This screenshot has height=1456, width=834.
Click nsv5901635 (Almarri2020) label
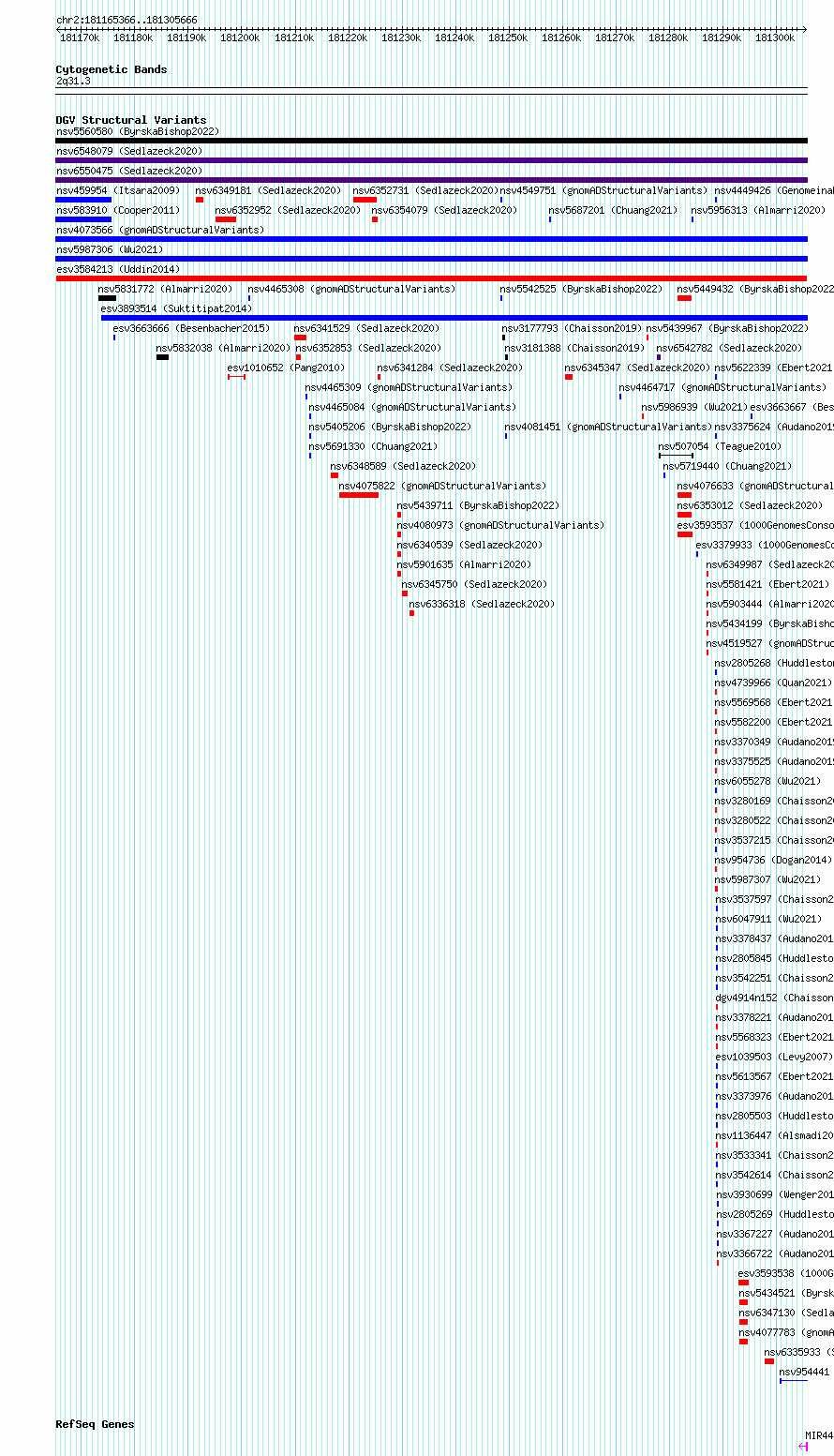click(465, 565)
